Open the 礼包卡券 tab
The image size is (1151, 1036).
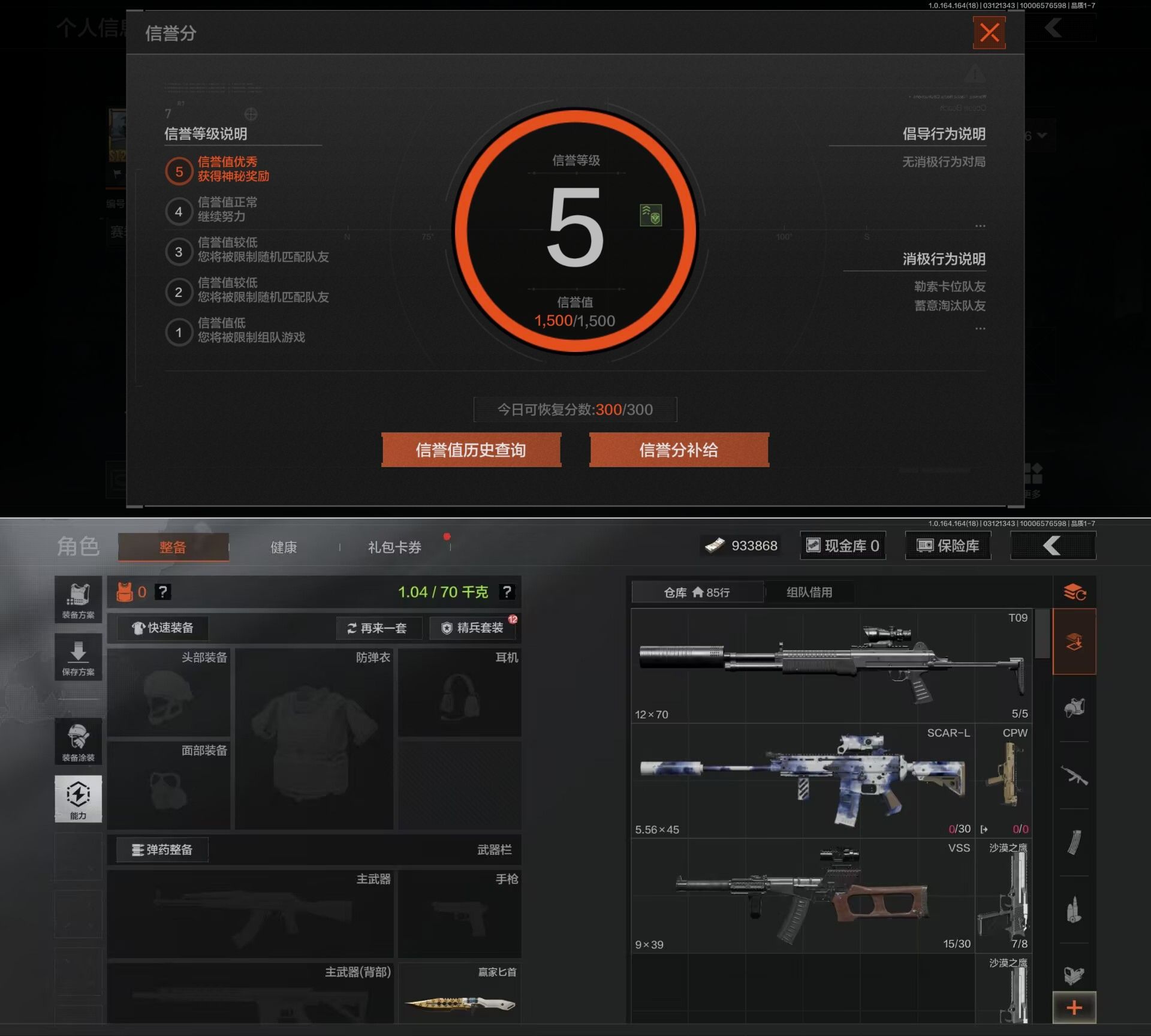[394, 547]
